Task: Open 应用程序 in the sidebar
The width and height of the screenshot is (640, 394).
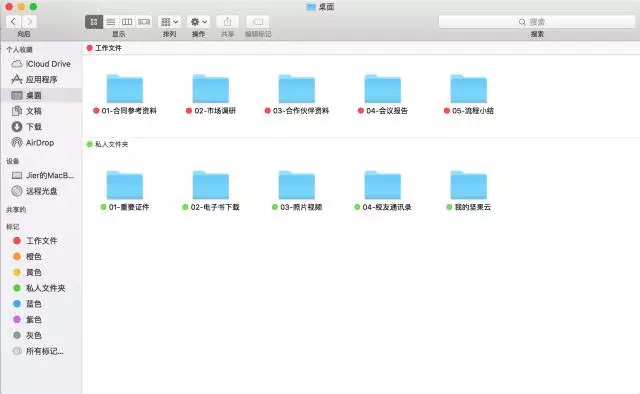Action: tap(41, 80)
